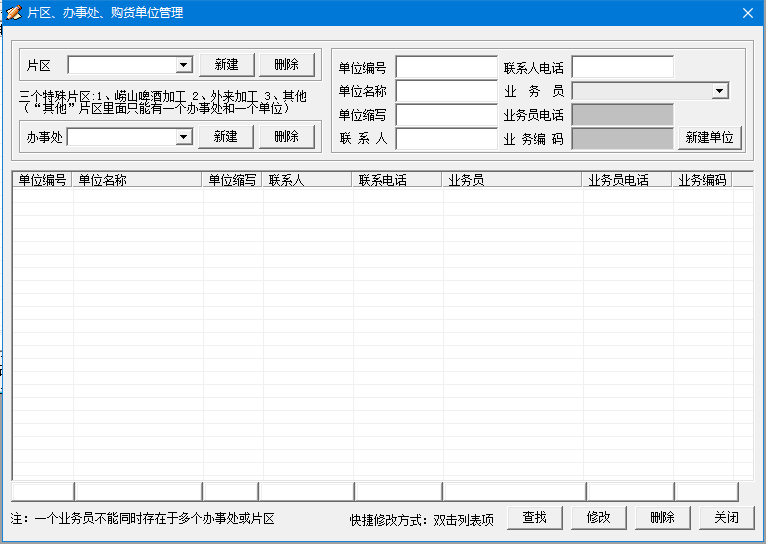Sort by 业务员电话 column header
Screen dimensions: 766x544
coord(627,180)
